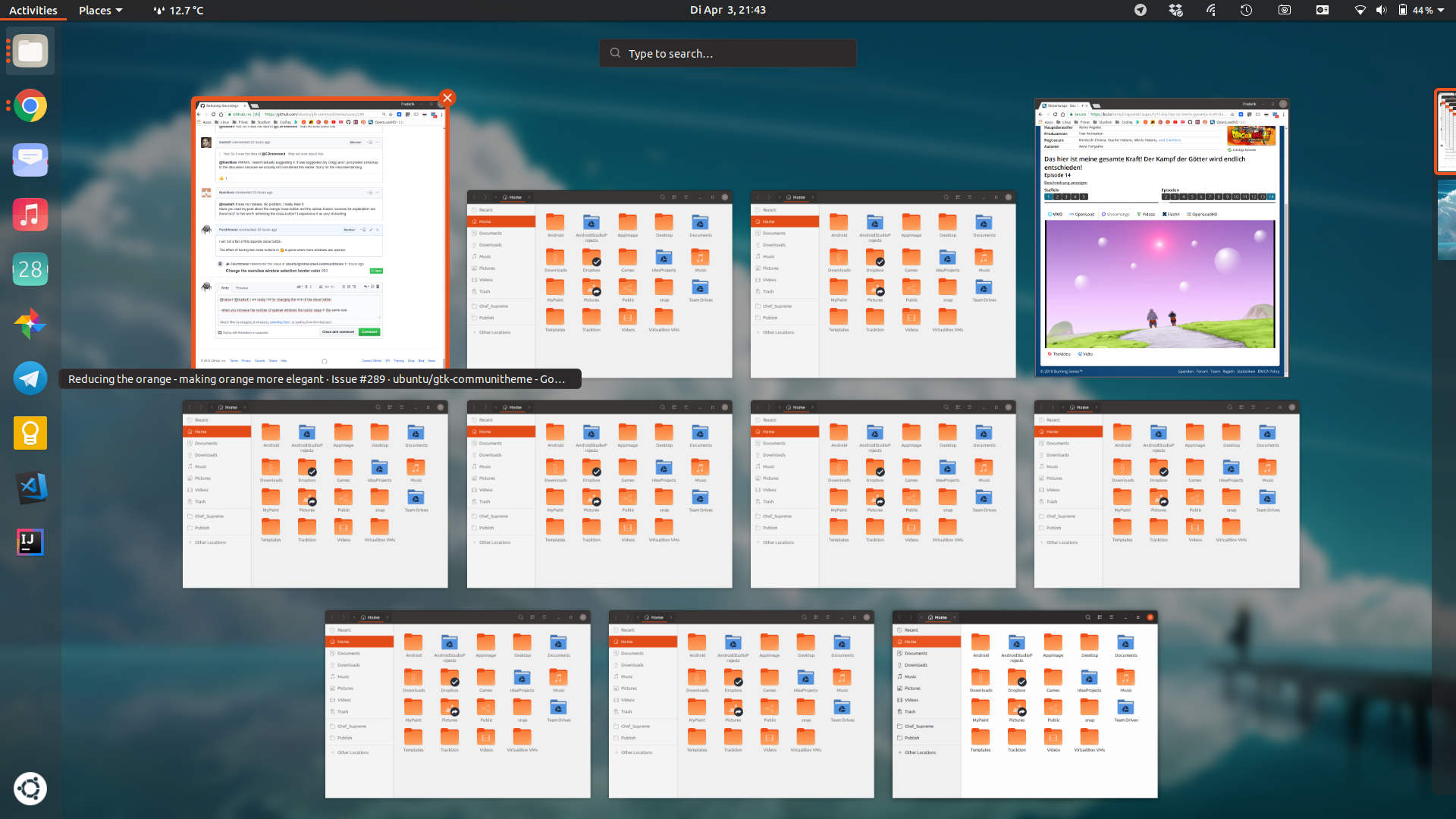Viewport: 1456px width, 819px height.
Task: Switch to the Preview tab of the comment editor
Action: 242,288
